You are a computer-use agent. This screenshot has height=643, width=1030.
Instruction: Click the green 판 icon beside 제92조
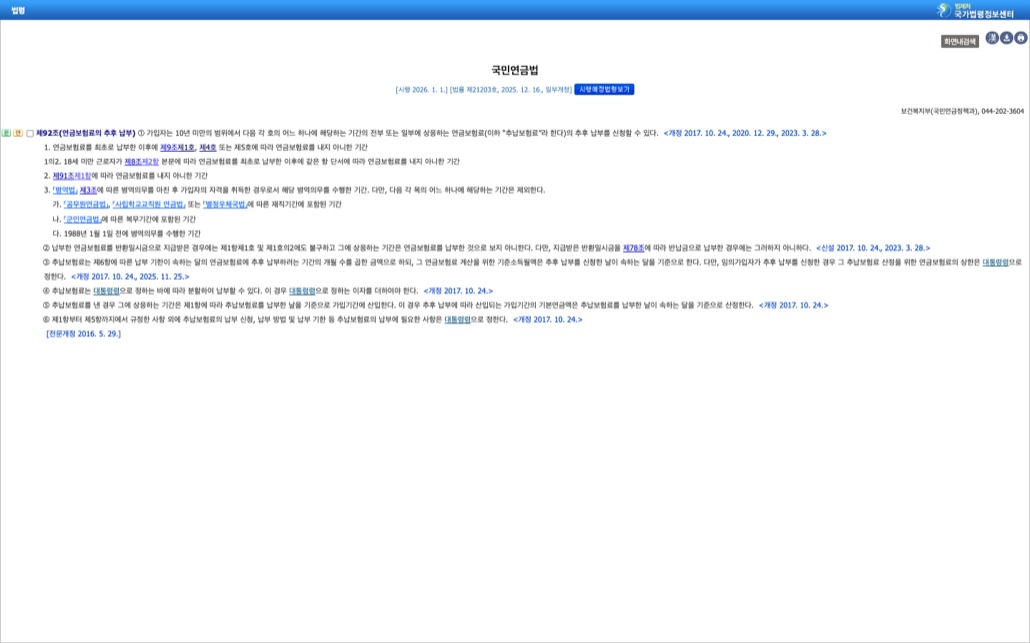pos(7,133)
